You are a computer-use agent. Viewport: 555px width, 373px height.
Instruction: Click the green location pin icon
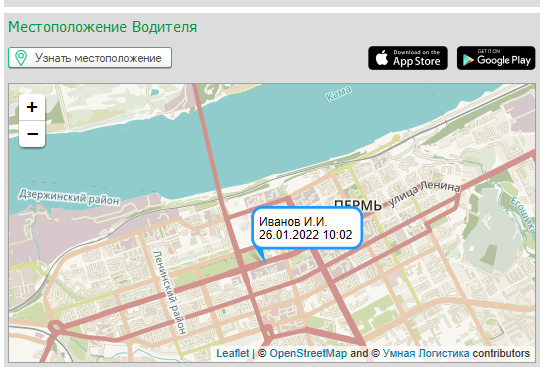tap(21, 58)
